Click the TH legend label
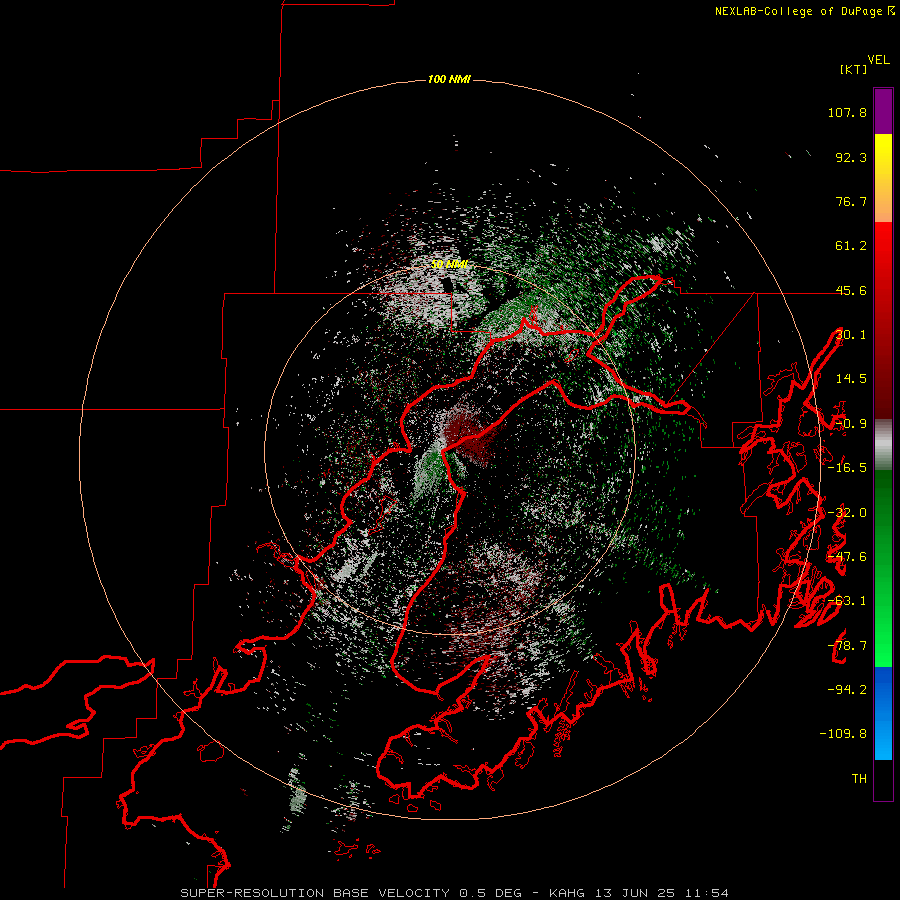Viewport: 900px width, 900px height. (x=859, y=779)
